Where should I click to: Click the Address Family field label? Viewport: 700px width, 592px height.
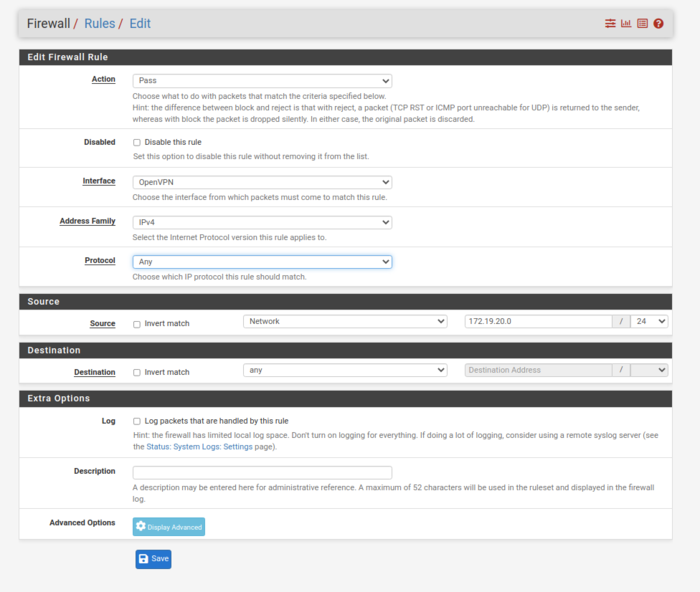point(88,221)
